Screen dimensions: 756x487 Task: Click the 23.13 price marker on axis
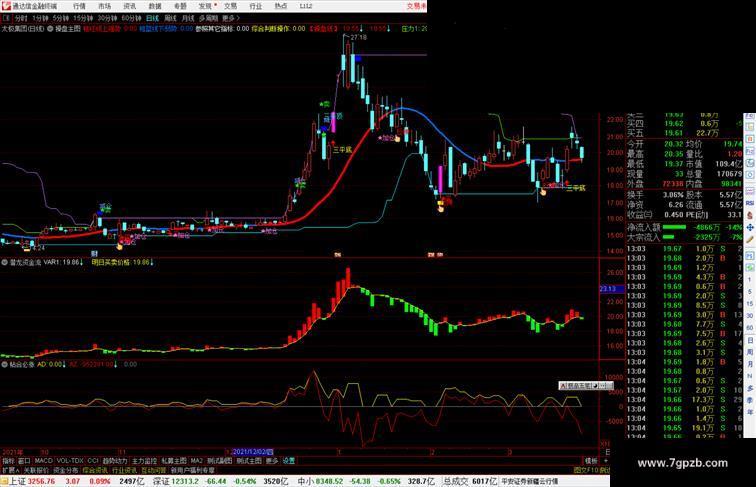[x=612, y=289]
